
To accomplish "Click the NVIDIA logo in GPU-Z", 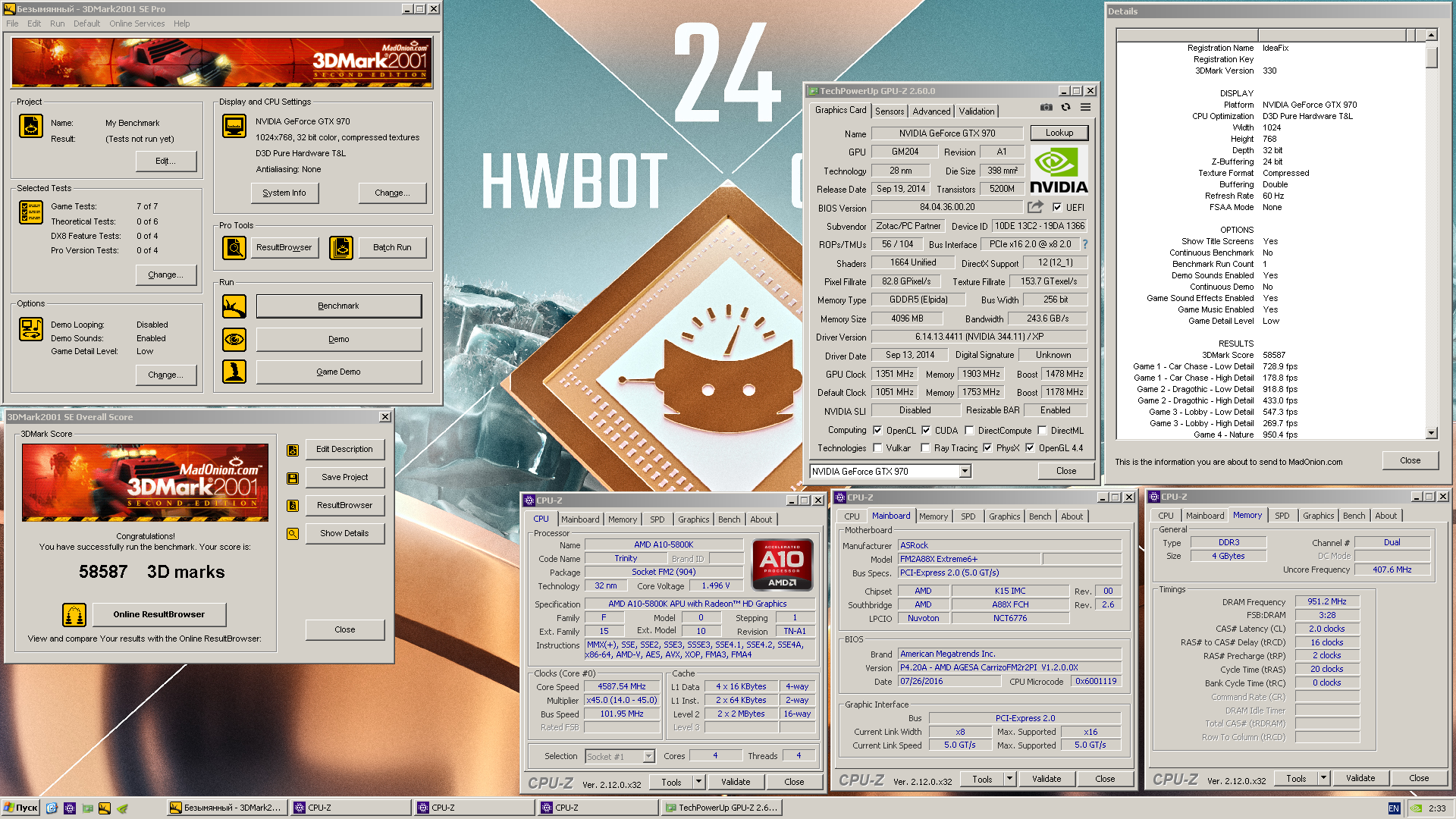I will pyautogui.click(x=1059, y=171).
